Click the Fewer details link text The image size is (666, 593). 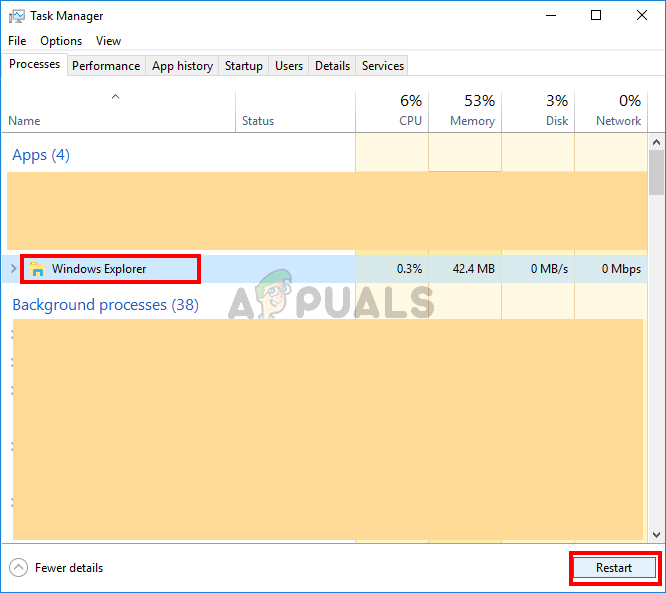pyautogui.click(x=69, y=568)
